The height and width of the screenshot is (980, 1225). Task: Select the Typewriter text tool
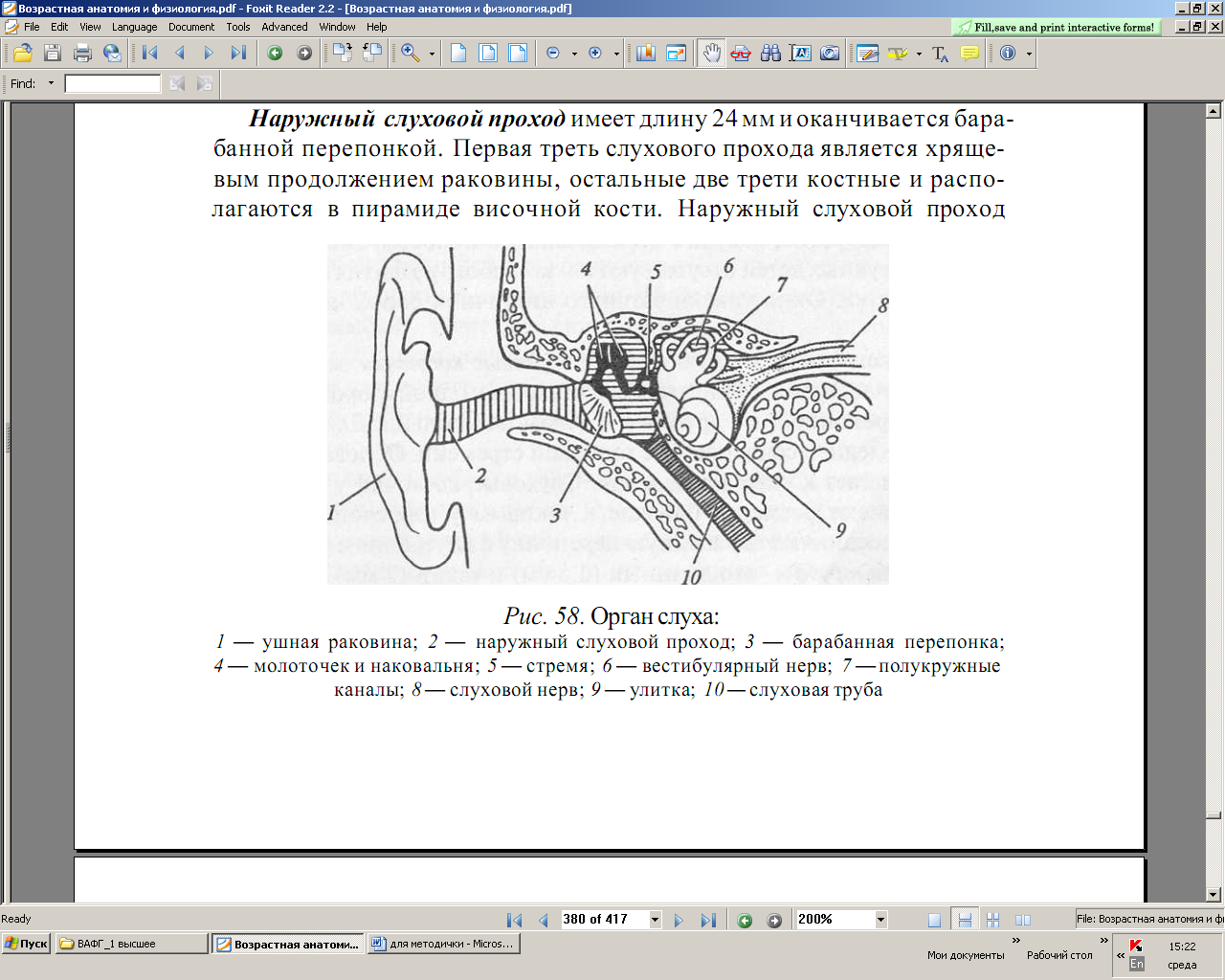tap(940, 54)
